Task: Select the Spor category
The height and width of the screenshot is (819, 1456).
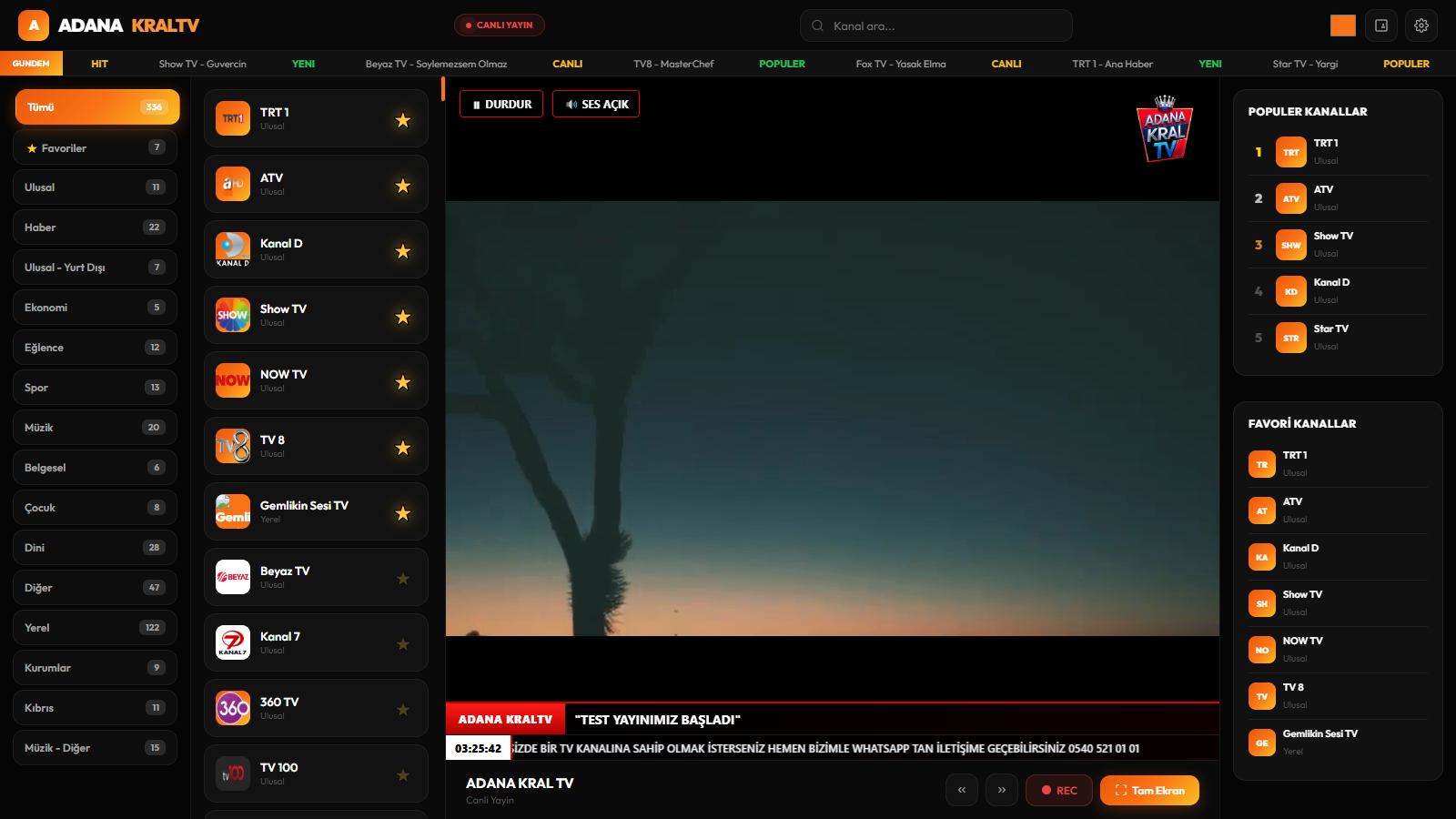Action: coord(96,388)
